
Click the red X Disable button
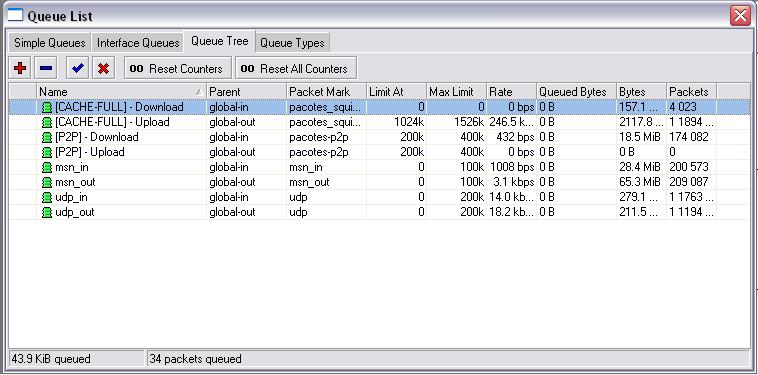(x=103, y=68)
